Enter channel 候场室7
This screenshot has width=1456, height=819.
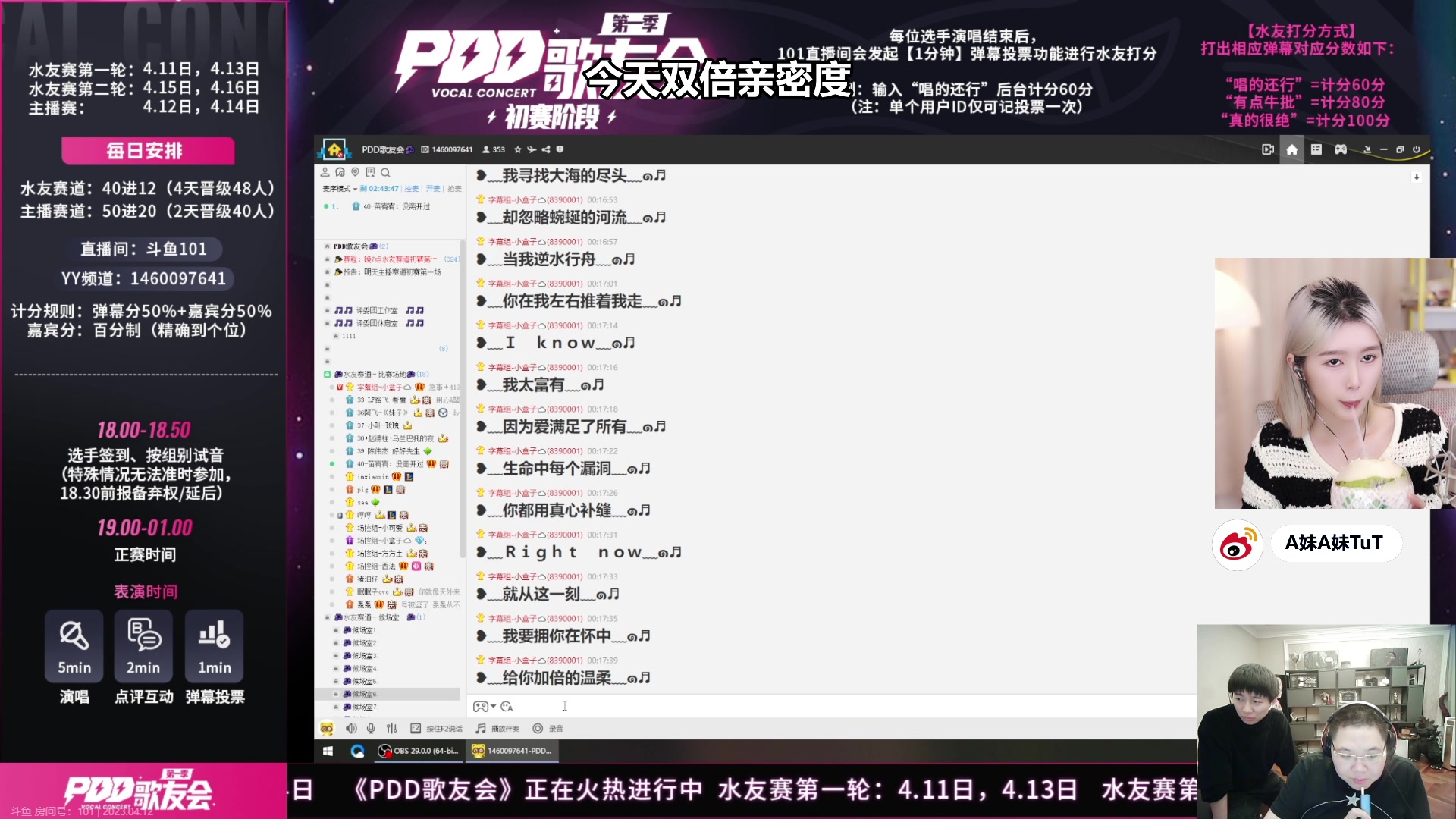pyautogui.click(x=359, y=708)
